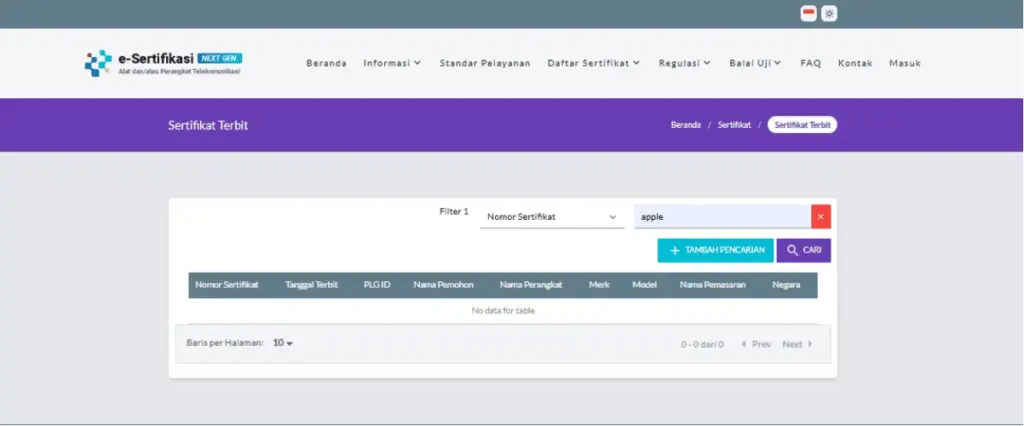Open the Kontak page
The height and width of the screenshot is (426, 1024).
click(855, 63)
